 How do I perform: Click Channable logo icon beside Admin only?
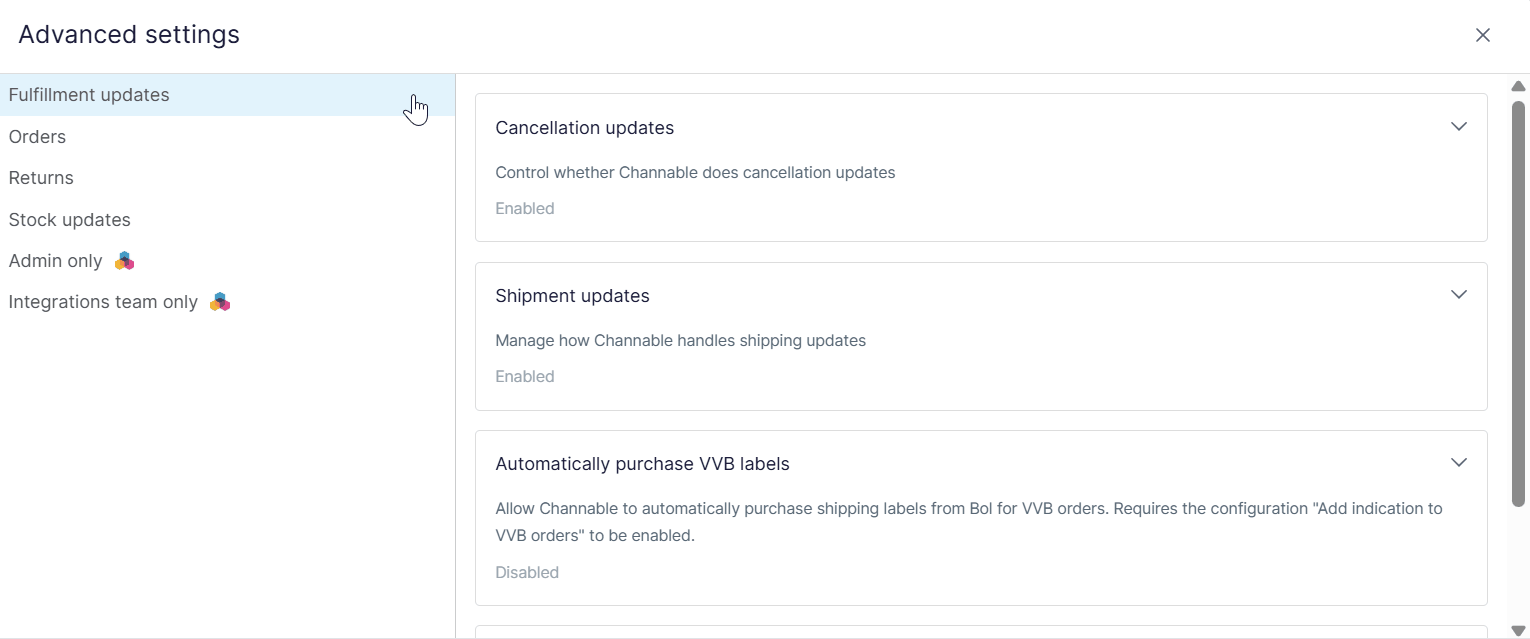[124, 261]
